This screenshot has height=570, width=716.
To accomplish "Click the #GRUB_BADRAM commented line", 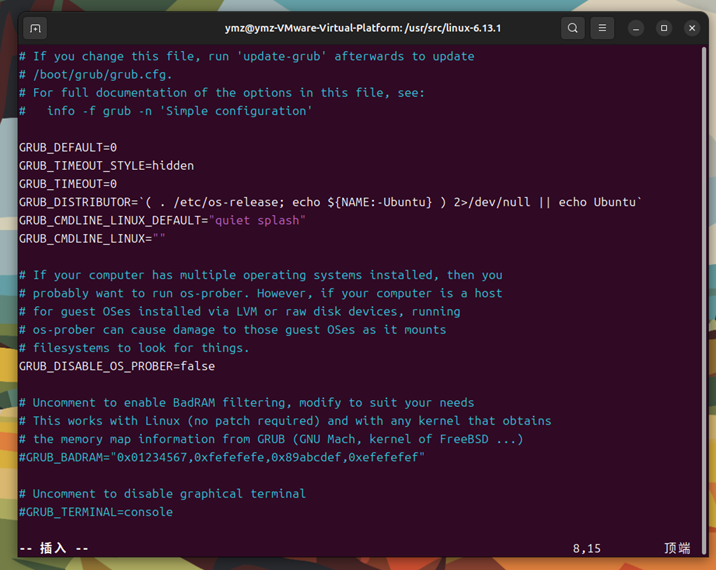I will click(x=222, y=458).
